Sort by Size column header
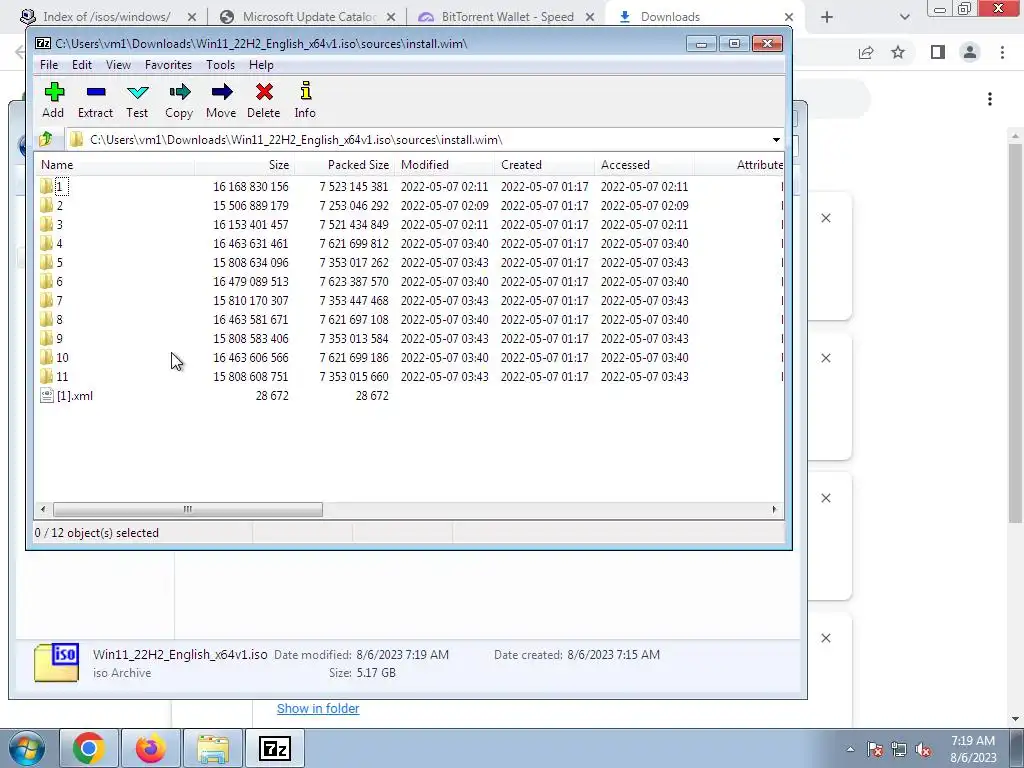Image resolution: width=1024 pixels, height=768 pixels. [x=244, y=165]
